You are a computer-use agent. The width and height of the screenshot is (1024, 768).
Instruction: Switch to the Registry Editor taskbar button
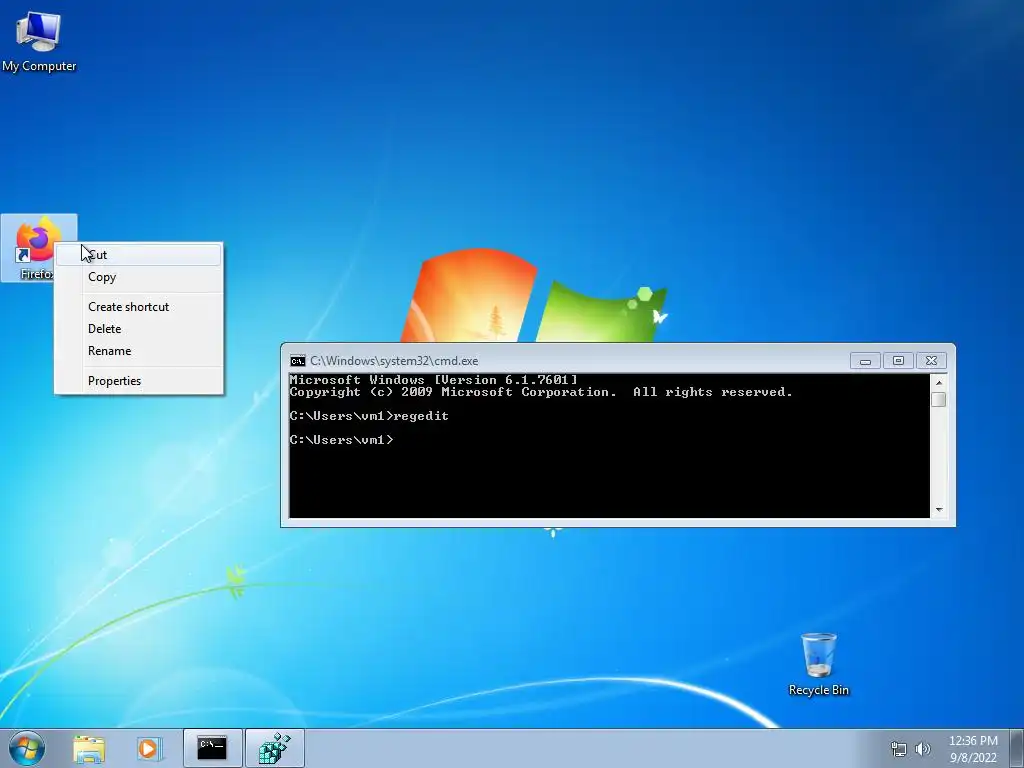(x=275, y=748)
